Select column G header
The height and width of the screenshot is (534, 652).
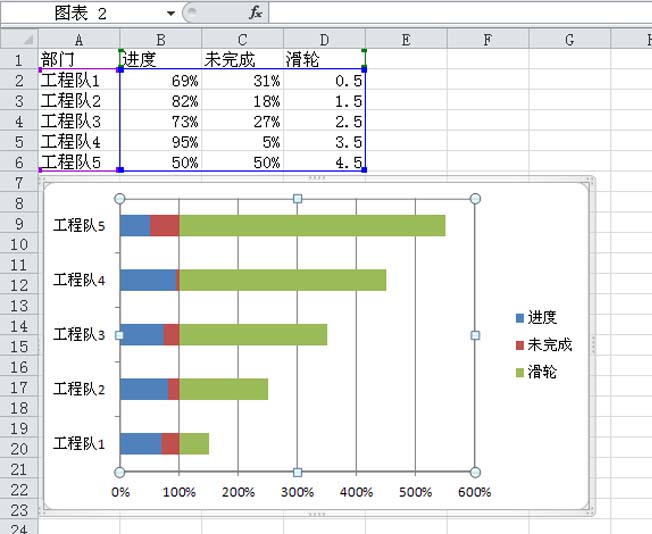click(570, 40)
